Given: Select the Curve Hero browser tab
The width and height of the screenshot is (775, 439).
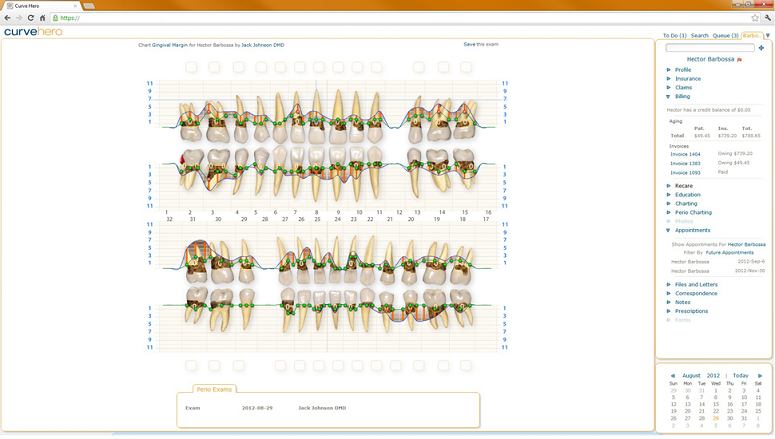Looking at the screenshot, I should tap(41, 6).
